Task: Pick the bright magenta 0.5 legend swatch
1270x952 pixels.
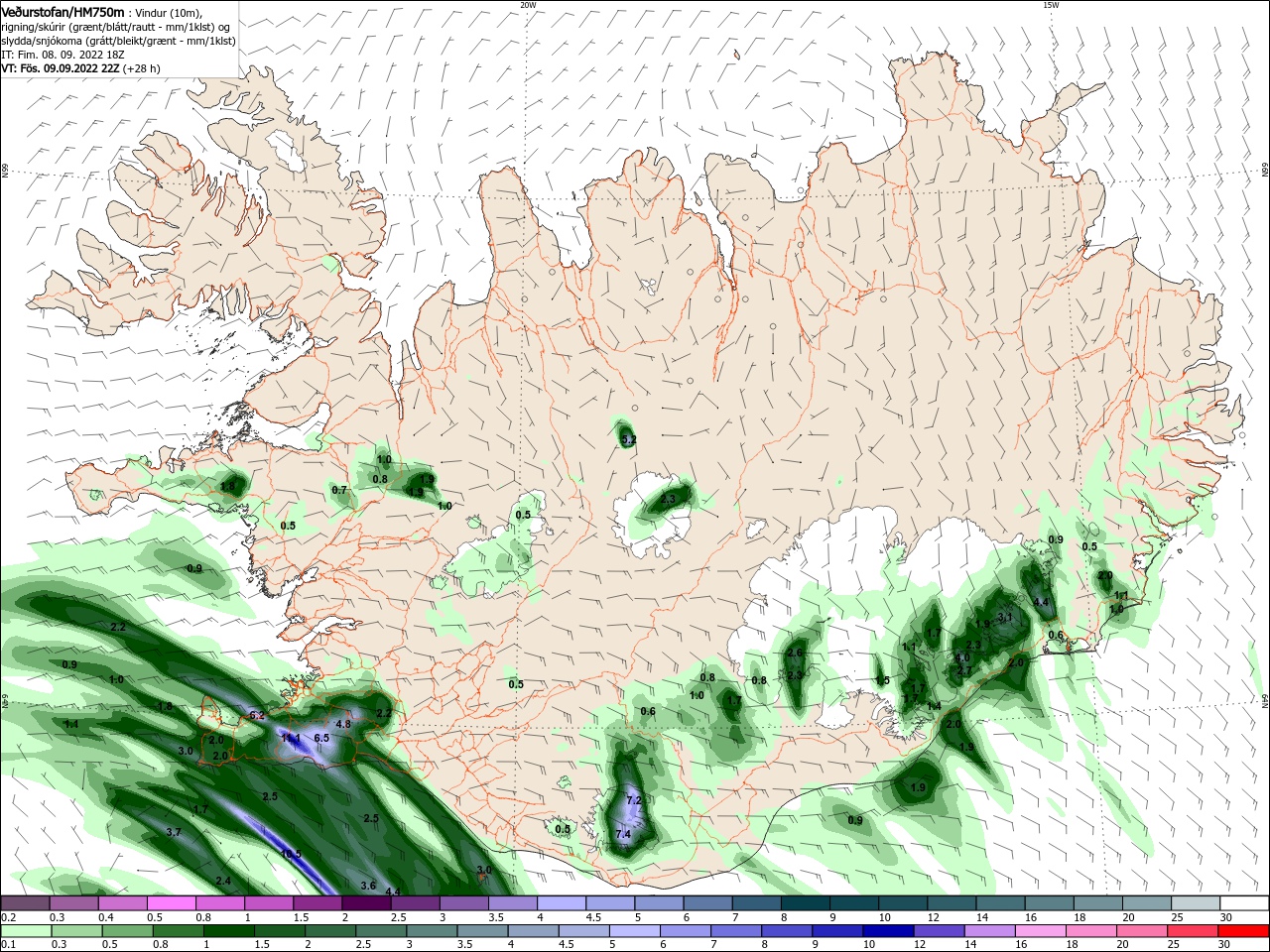Action: [171, 902]
